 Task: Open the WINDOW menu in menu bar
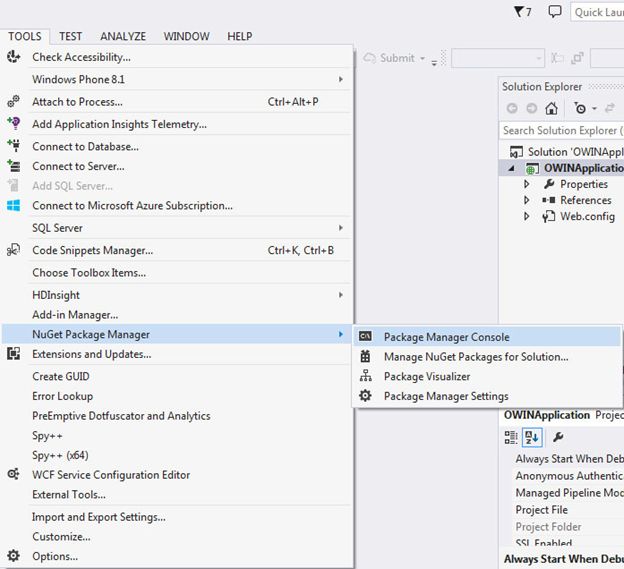[x=186, y=36]
